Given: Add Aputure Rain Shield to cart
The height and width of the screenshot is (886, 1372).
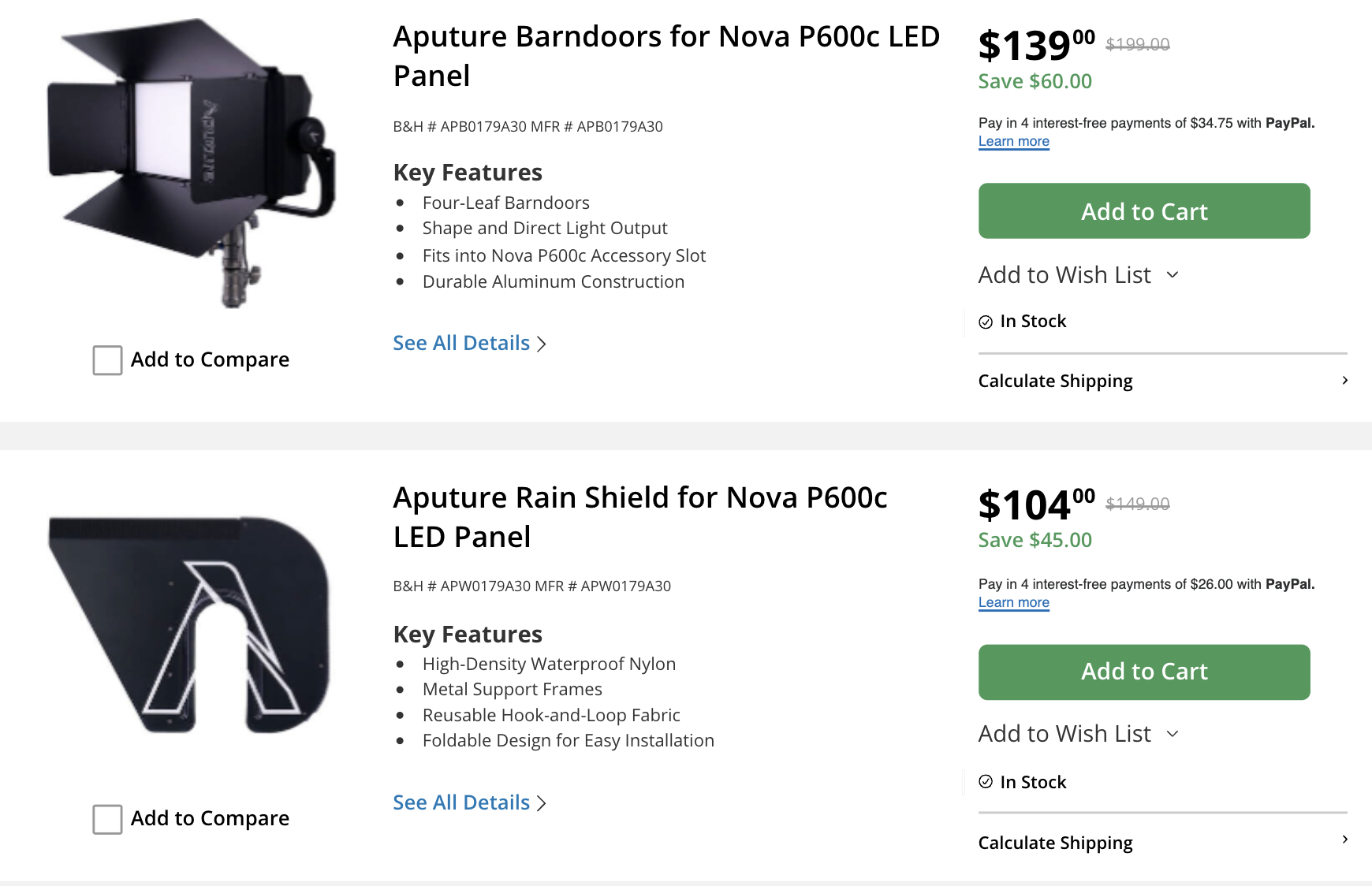Looking at the screenshot, I should point(1143,672).
